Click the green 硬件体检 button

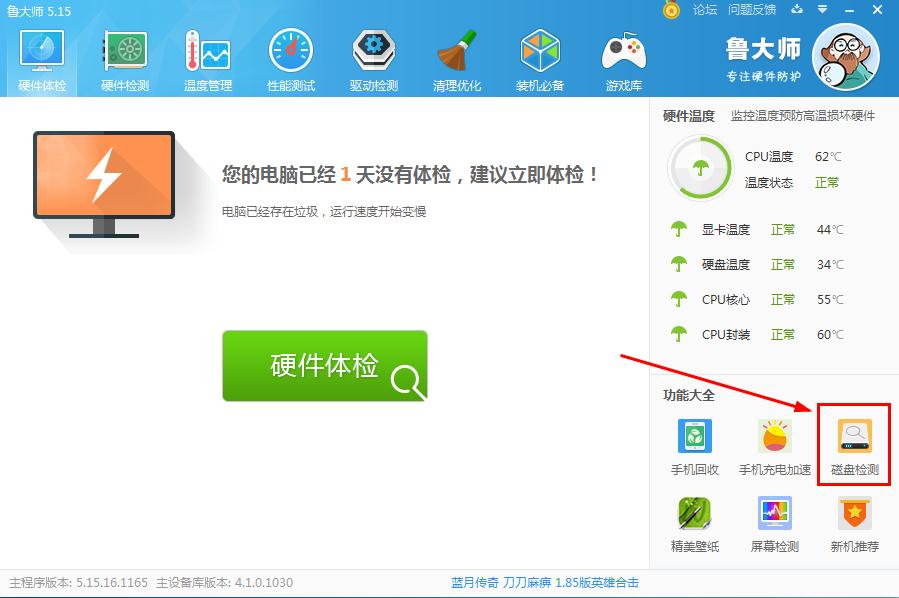coord(325,366)
